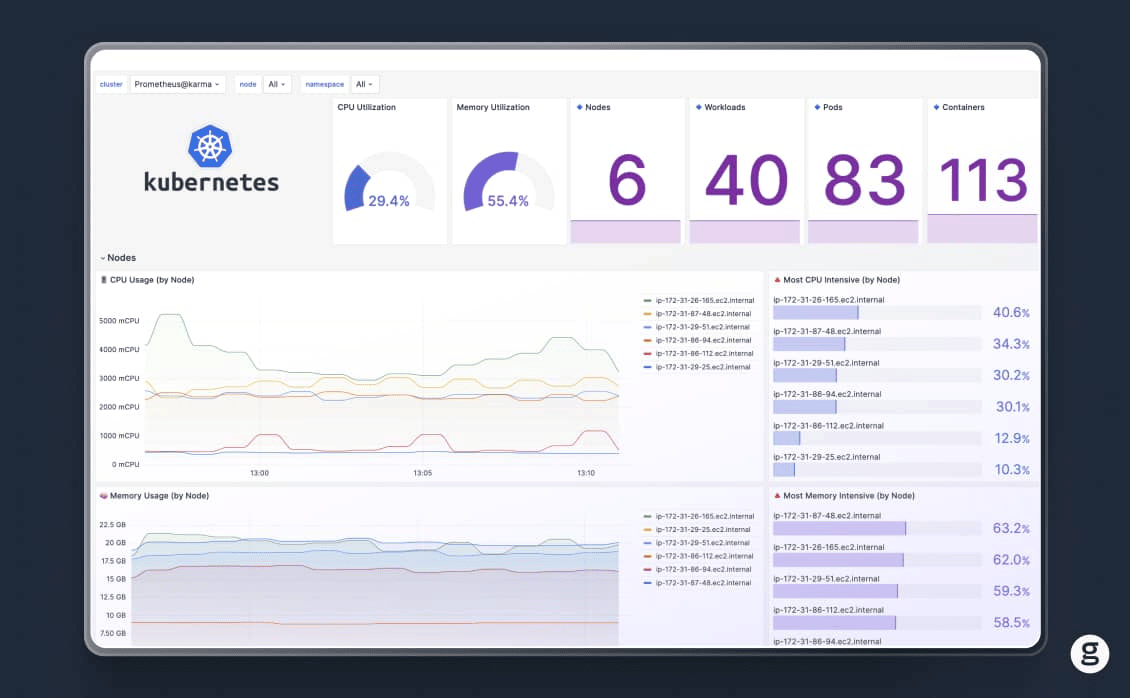Click the Nodes count value 6
1130x698 pixels.
pos(626,180)
